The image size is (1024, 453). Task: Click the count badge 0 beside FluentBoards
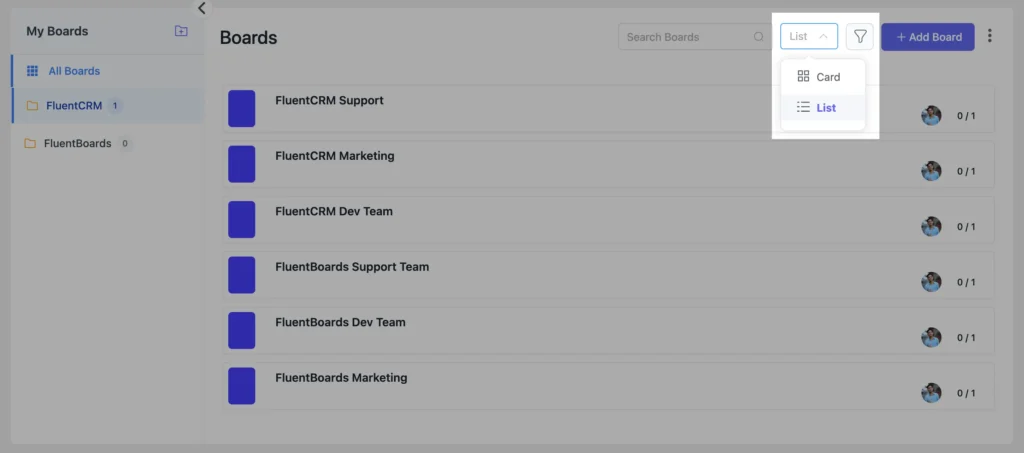[125, 144]
